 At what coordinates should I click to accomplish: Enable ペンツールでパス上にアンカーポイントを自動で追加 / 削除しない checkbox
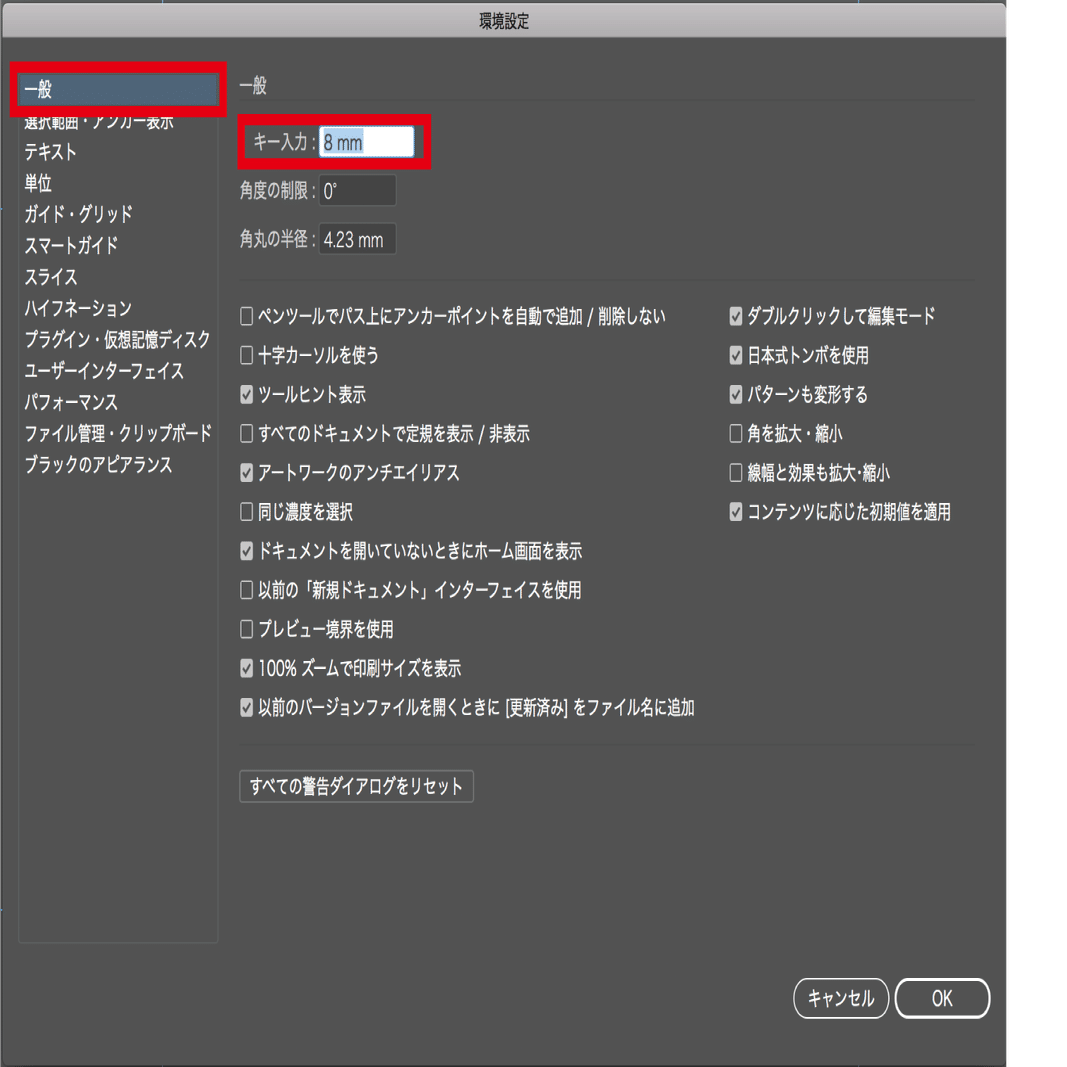[246, 316]
